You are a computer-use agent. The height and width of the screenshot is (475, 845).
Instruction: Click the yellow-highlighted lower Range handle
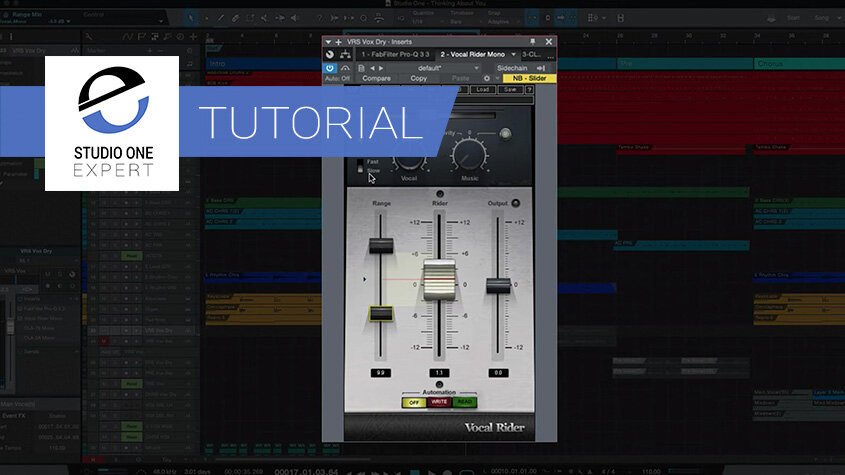click(x=381, y=313)
